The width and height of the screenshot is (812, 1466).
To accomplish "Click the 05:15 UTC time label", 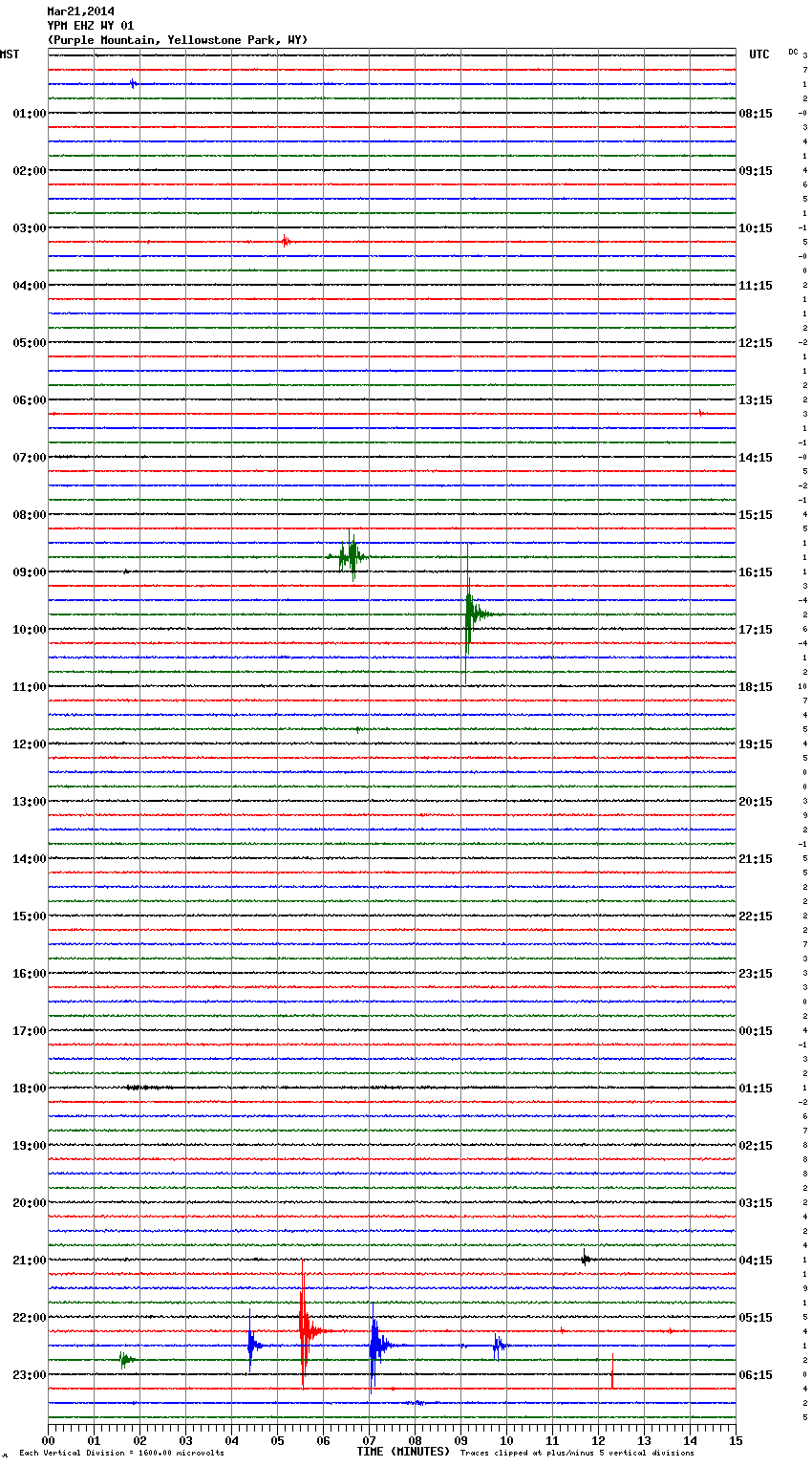I will pyautogui.click(x=756, y=1318).
